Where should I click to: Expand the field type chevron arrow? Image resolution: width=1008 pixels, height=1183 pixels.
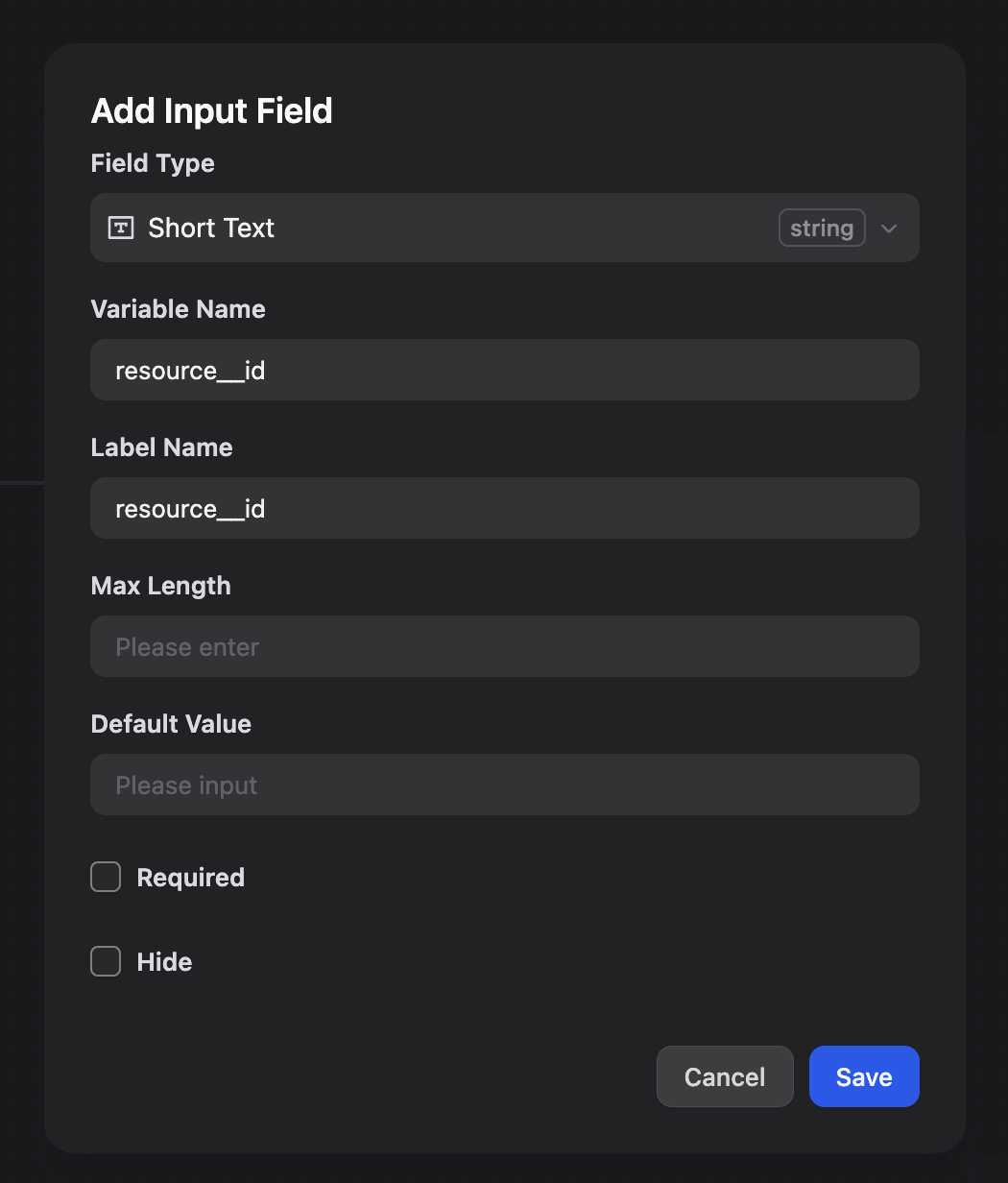tap(888, 229)
